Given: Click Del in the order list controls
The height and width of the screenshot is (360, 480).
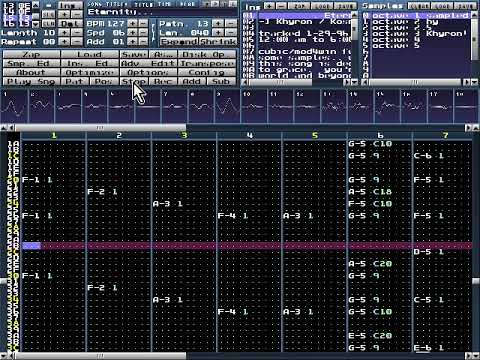Looking at the screenshot, I should tap(71, 24).
